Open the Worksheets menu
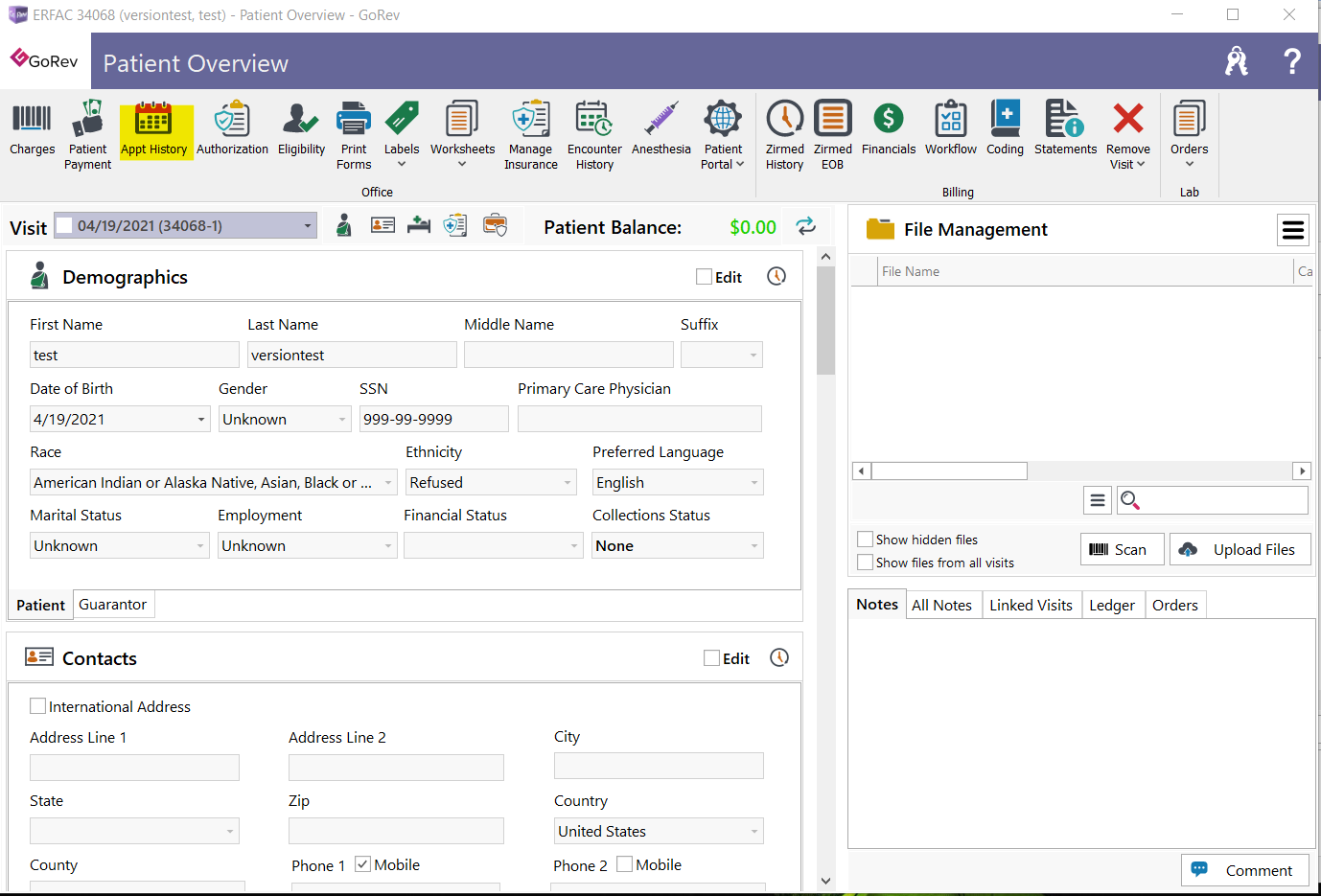 point(462,135)
